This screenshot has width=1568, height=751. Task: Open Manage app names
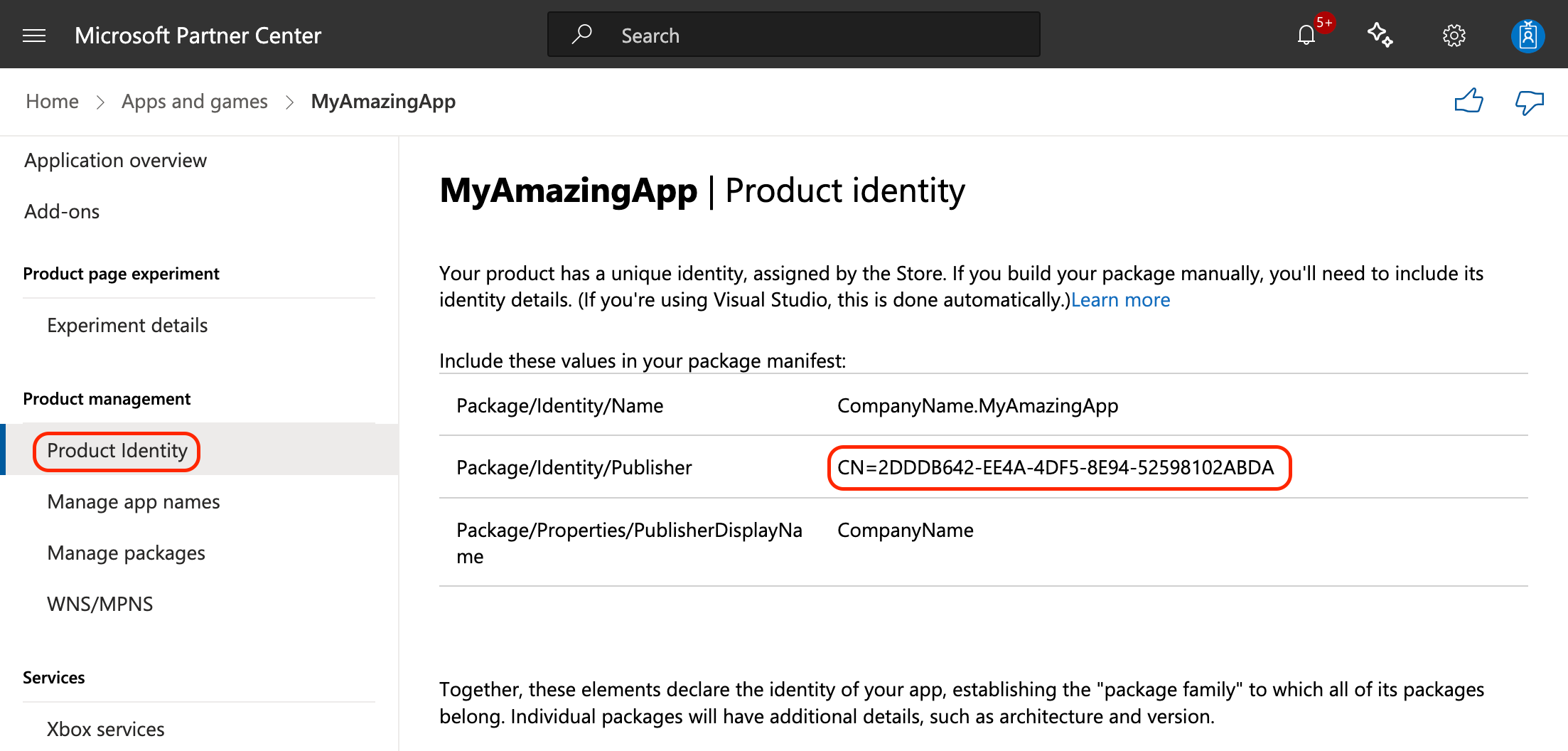[x=134, y=501]
